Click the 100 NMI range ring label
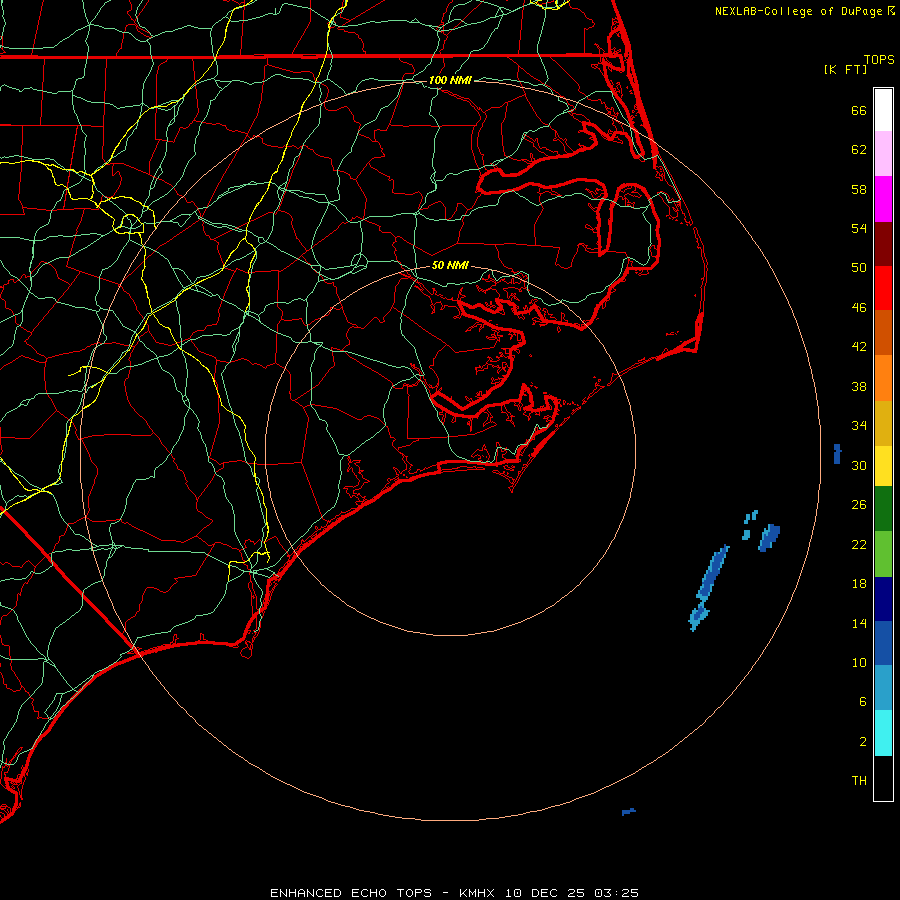The image size is (900, 900). [450, 80]
